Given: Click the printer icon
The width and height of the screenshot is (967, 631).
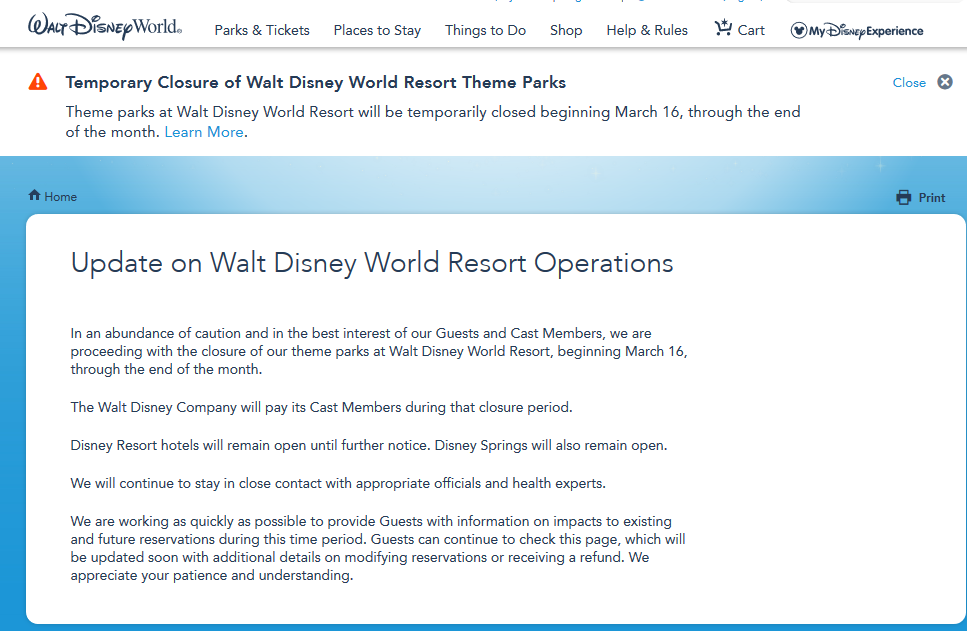Looking at the screenshot, I should point(903,197).
